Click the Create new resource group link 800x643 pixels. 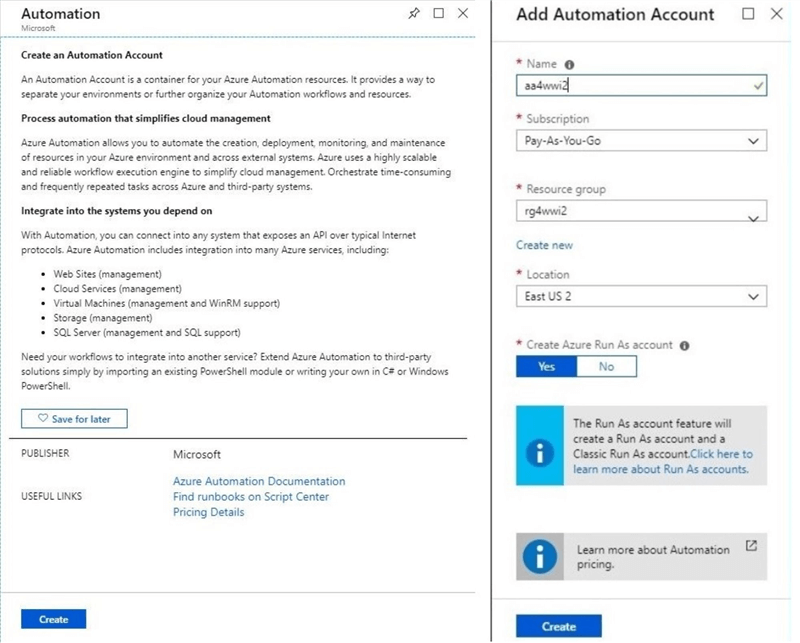pos(544,245)
